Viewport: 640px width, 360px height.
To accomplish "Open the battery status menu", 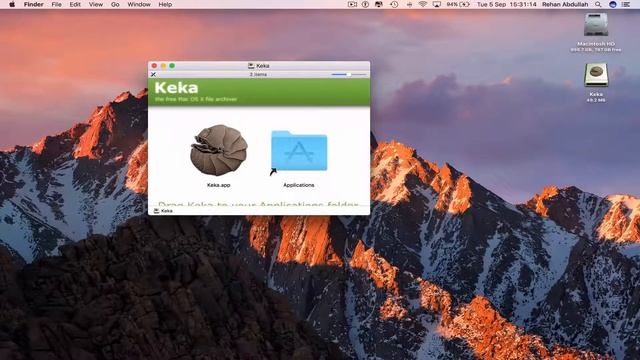I will pyautogui.click(x=458, y=4).
